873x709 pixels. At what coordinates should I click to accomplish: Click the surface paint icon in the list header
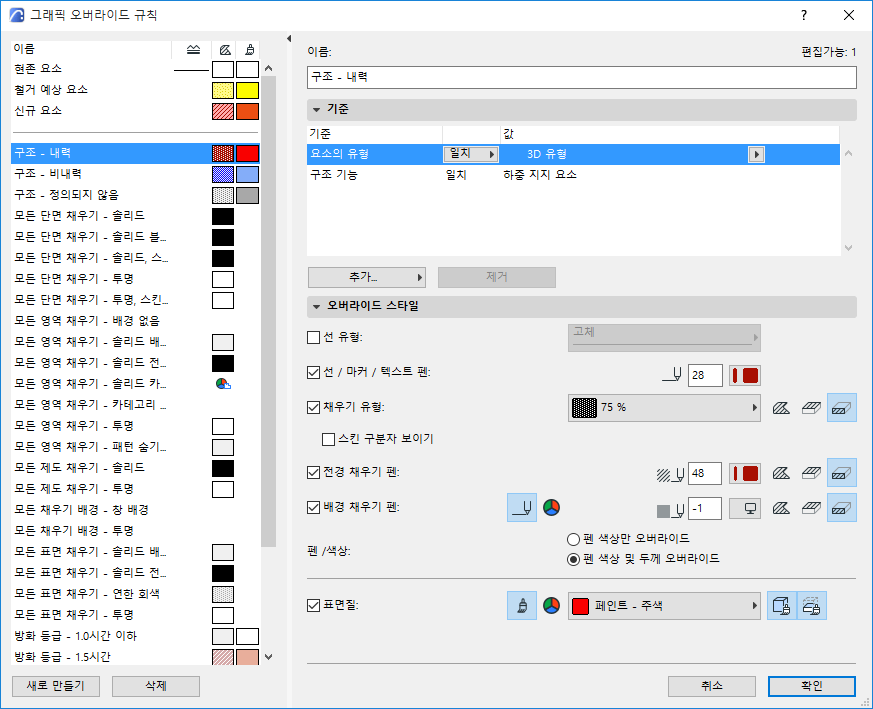249,50
